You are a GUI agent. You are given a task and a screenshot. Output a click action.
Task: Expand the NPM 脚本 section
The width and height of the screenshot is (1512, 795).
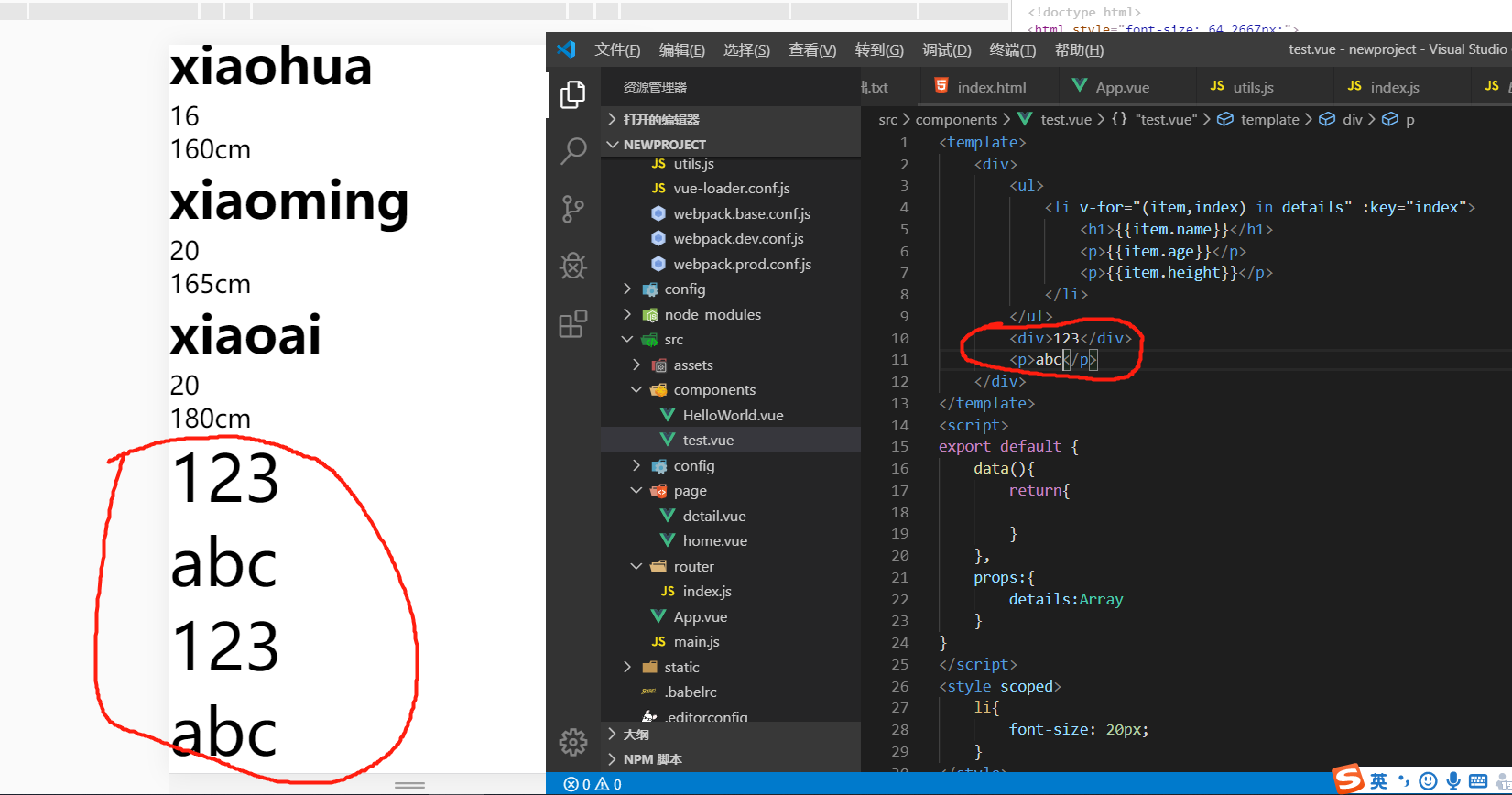(x=731, y=759)
